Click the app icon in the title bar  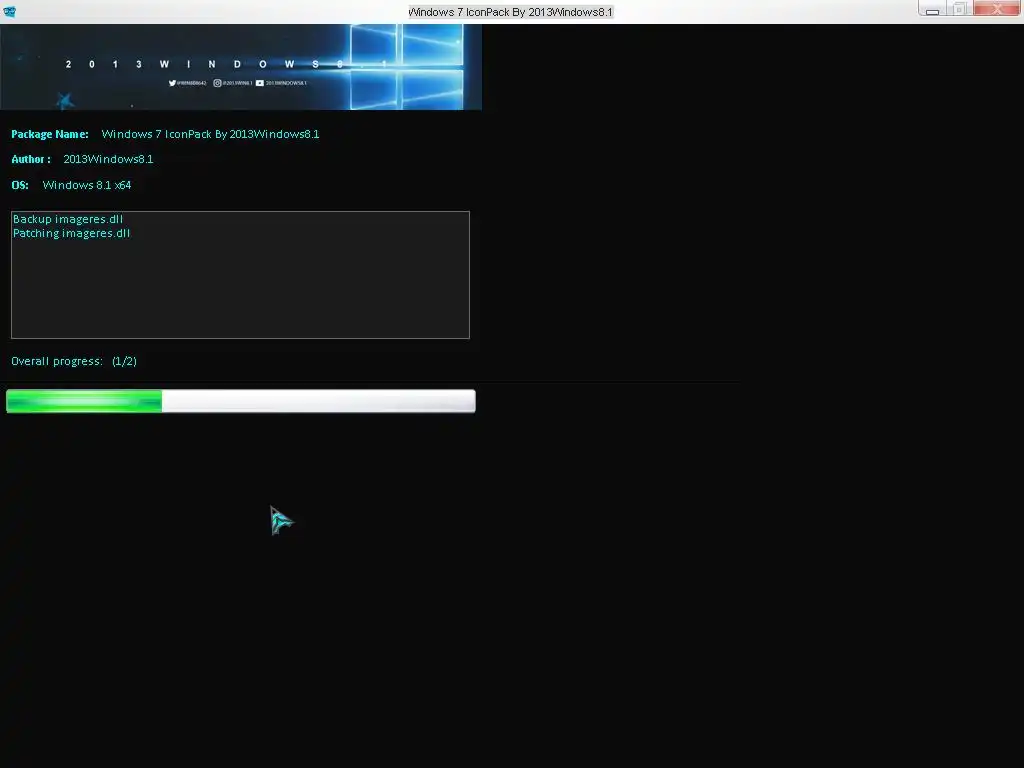click(x=10, y=11)
